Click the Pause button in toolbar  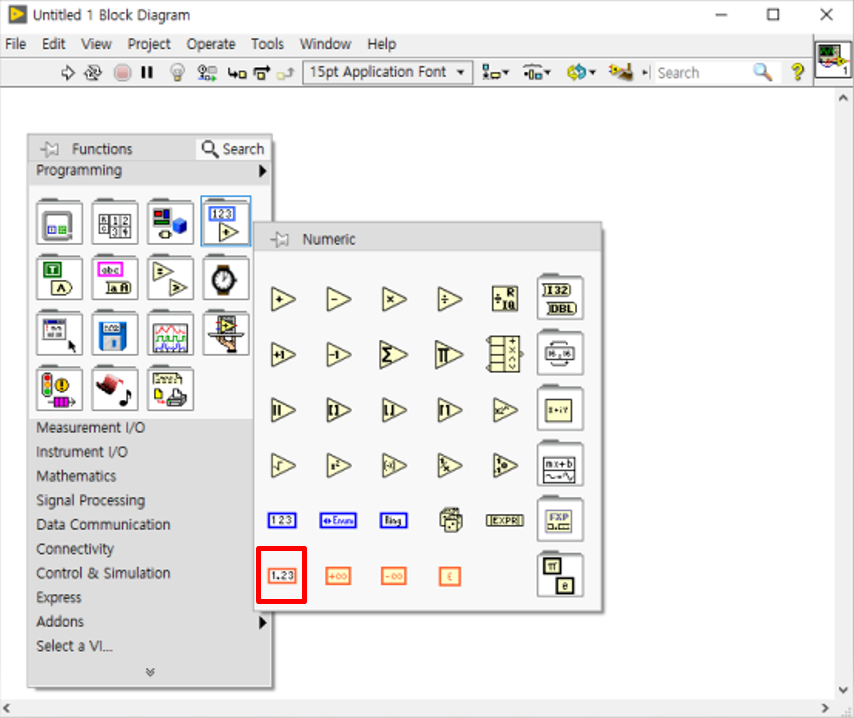(x=147, y=72)
